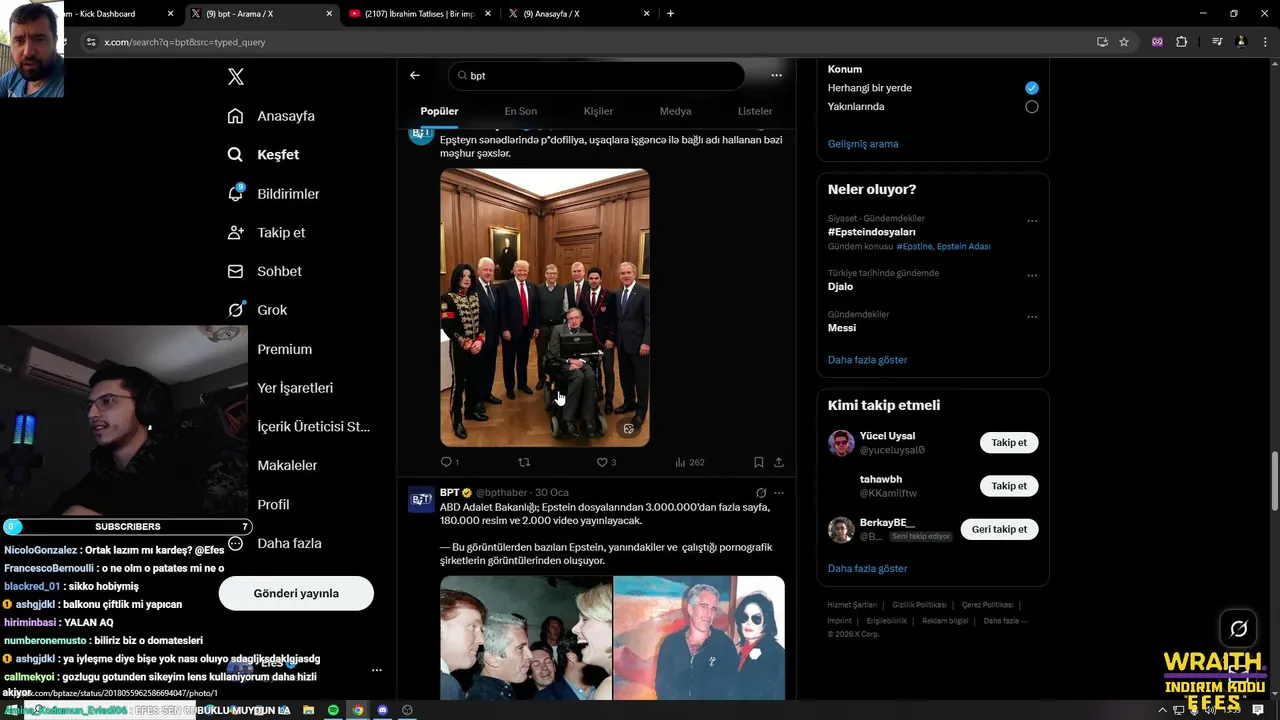The width and height of the screenshot is (1280, 720).
Task: Switch to the En Son tab
Action: coord(520,111)
